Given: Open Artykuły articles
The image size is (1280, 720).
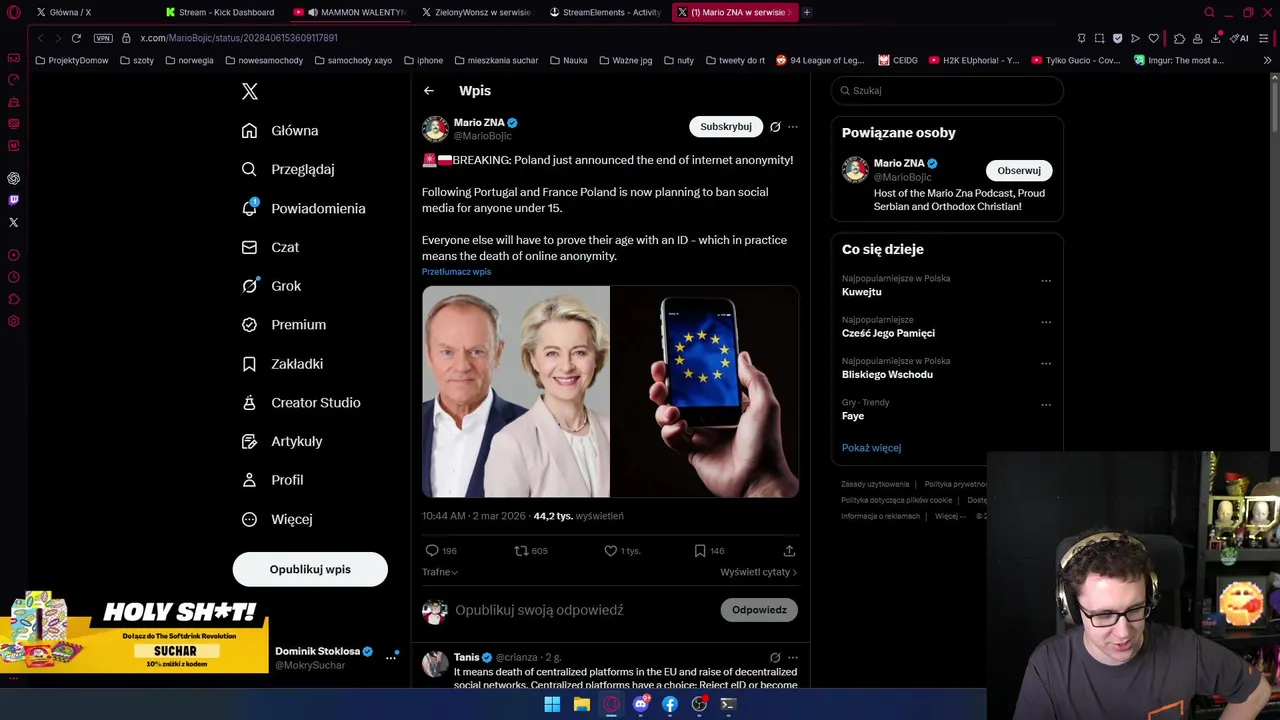Looking at the screenshot, I should [282, 441].
